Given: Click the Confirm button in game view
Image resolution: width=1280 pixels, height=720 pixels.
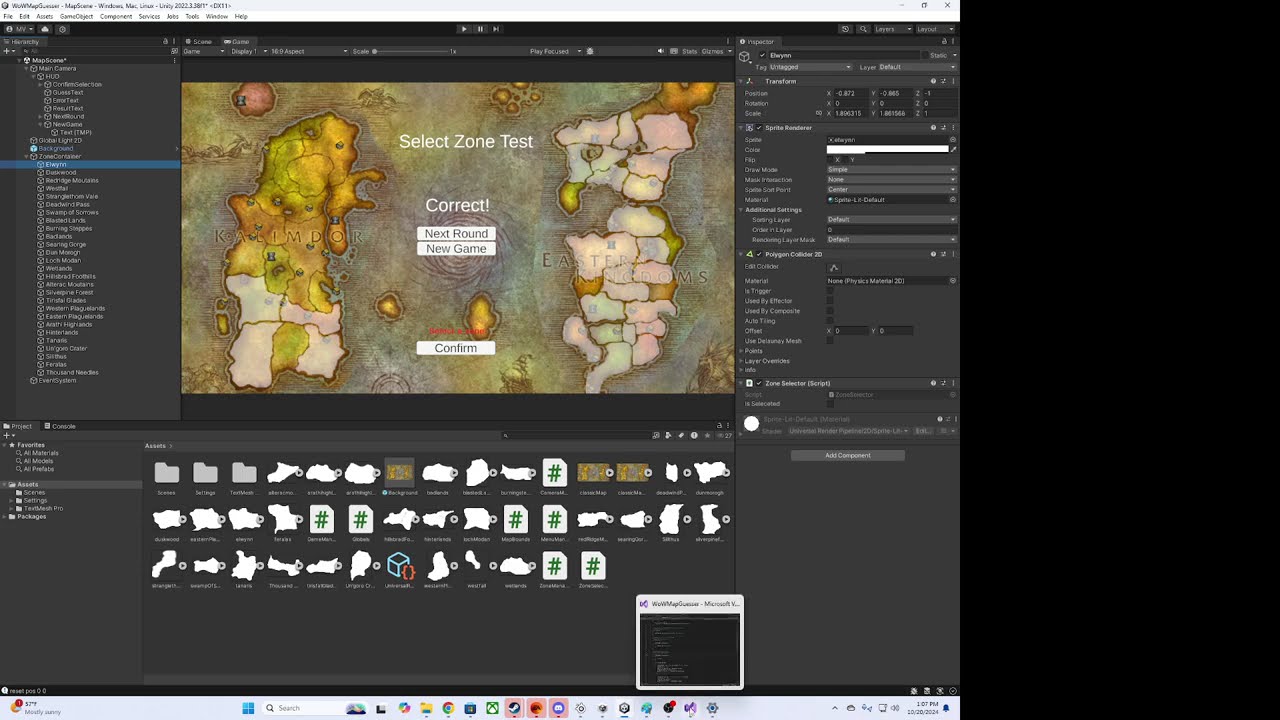Looking at the screenshot, I should click(x=456, y=348).
